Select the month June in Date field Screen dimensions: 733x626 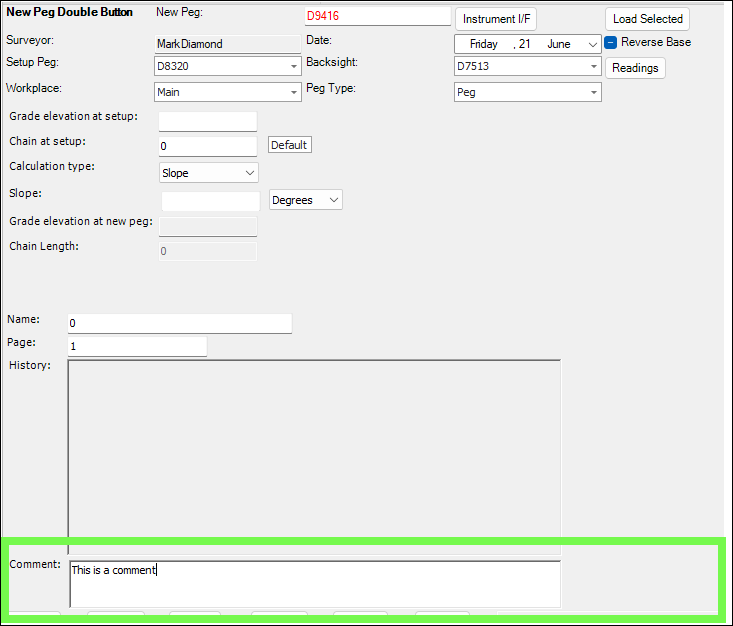558,44
